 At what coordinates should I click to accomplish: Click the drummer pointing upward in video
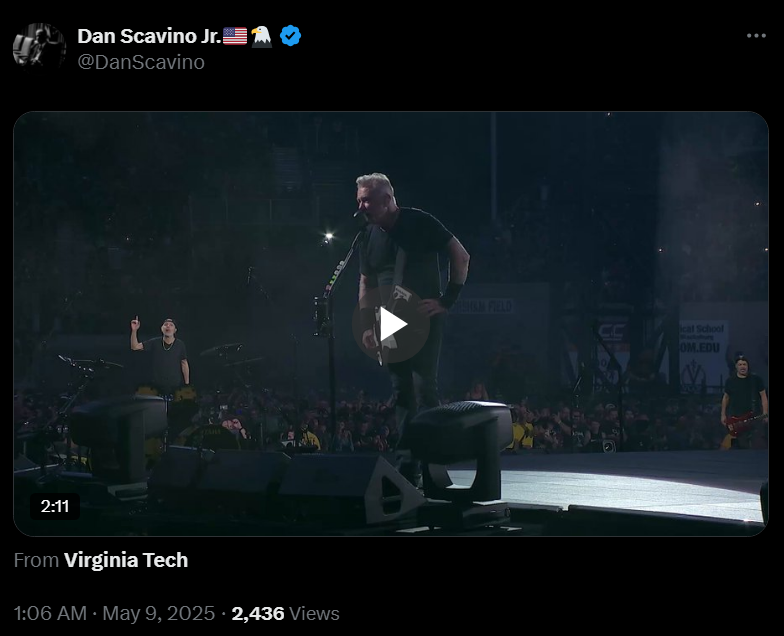[x=161, y=352]
